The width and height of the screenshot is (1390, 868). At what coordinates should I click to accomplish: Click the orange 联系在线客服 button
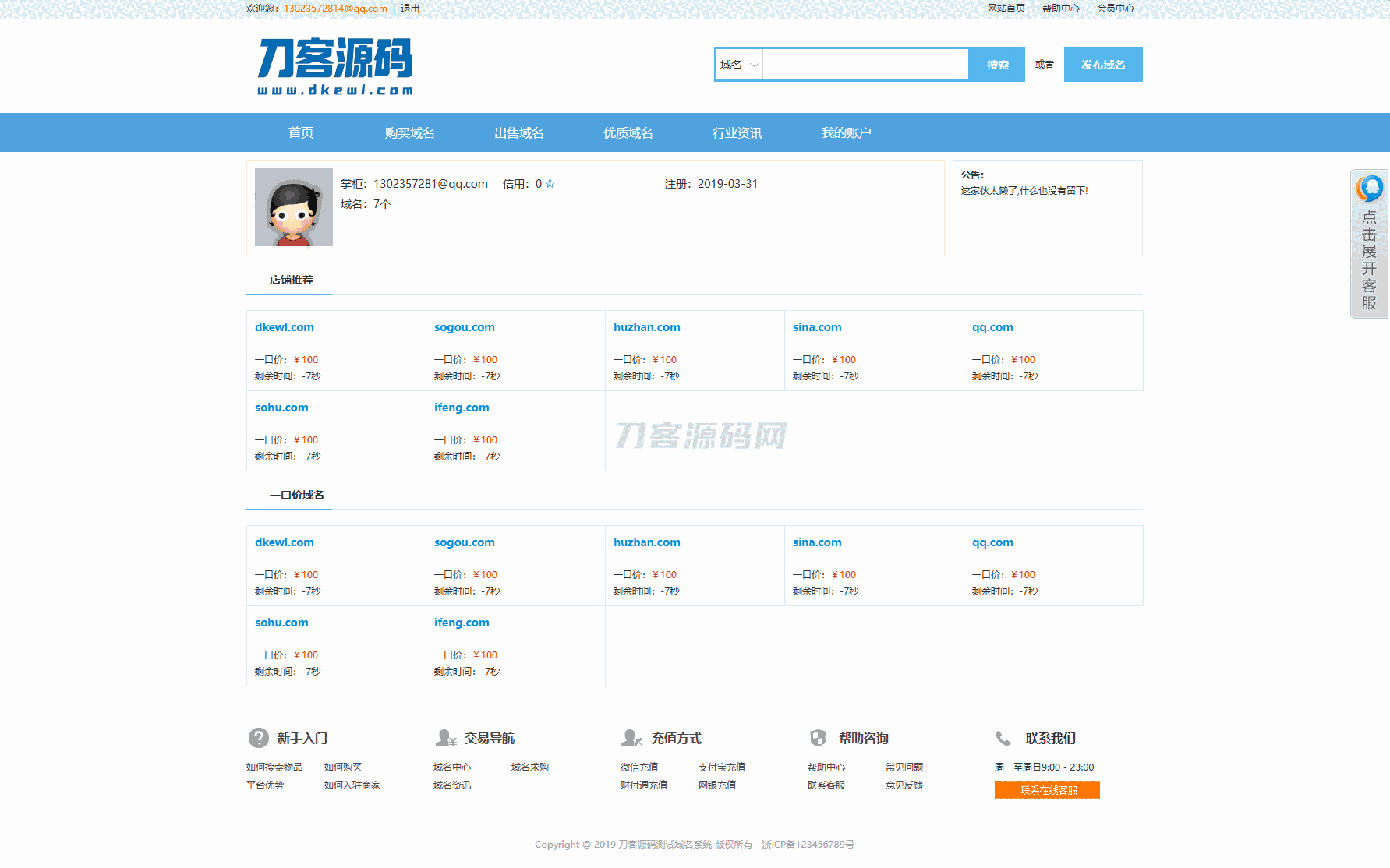1047,790
